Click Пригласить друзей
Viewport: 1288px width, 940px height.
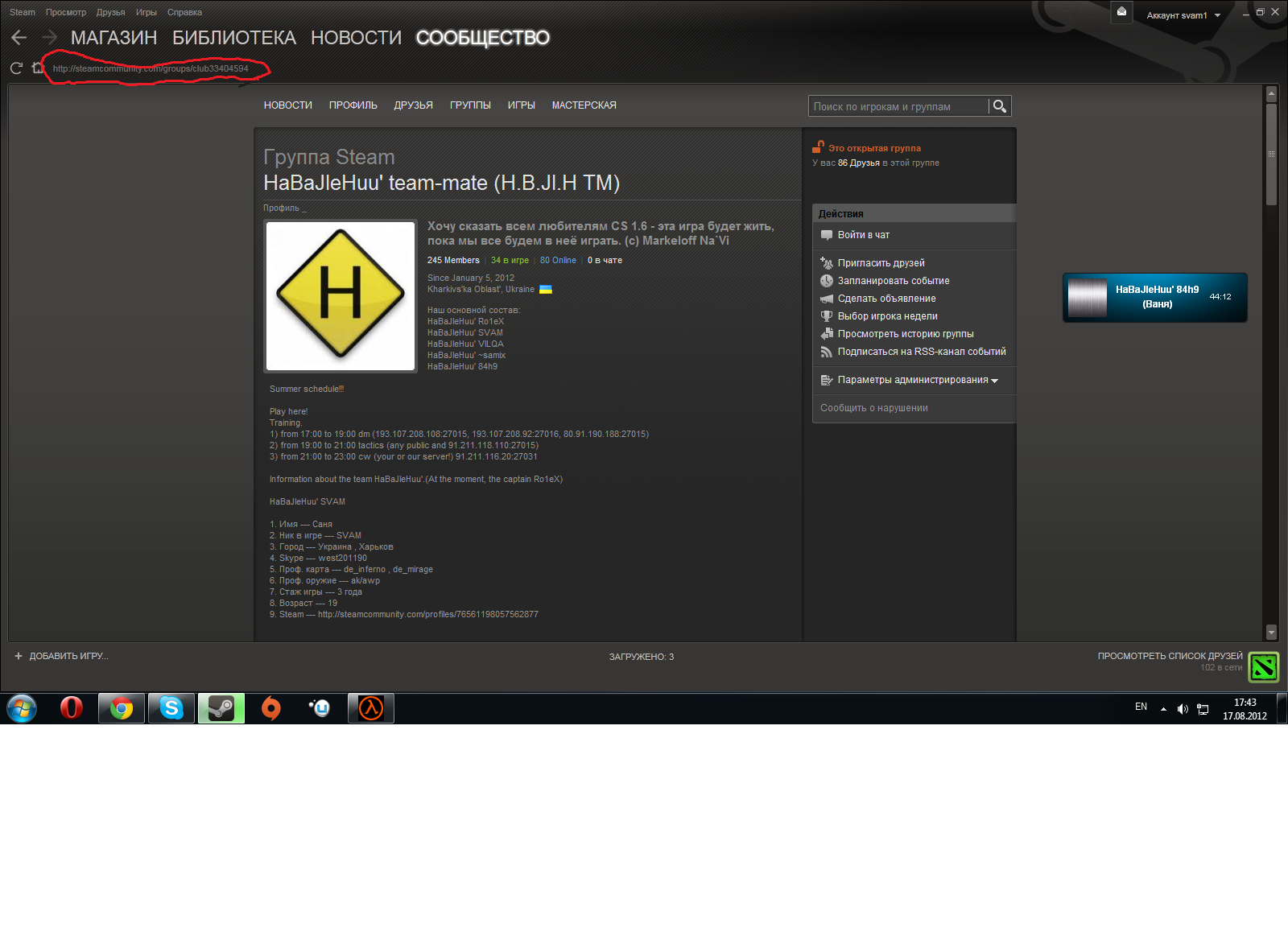[881, 263]
